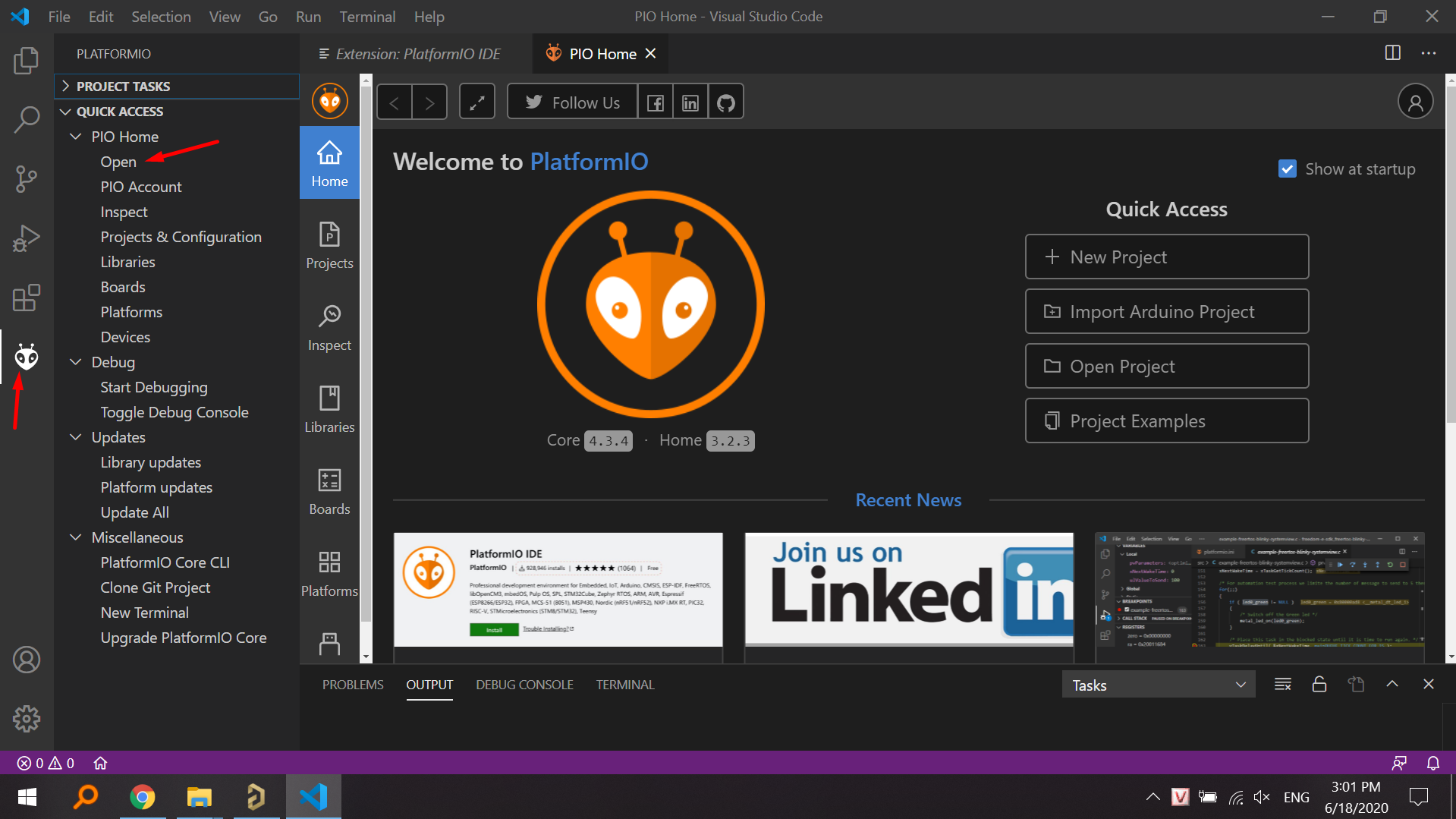Toggle output scroll lock in panel
The image size is (1456, 819).
pos(1319,684)
